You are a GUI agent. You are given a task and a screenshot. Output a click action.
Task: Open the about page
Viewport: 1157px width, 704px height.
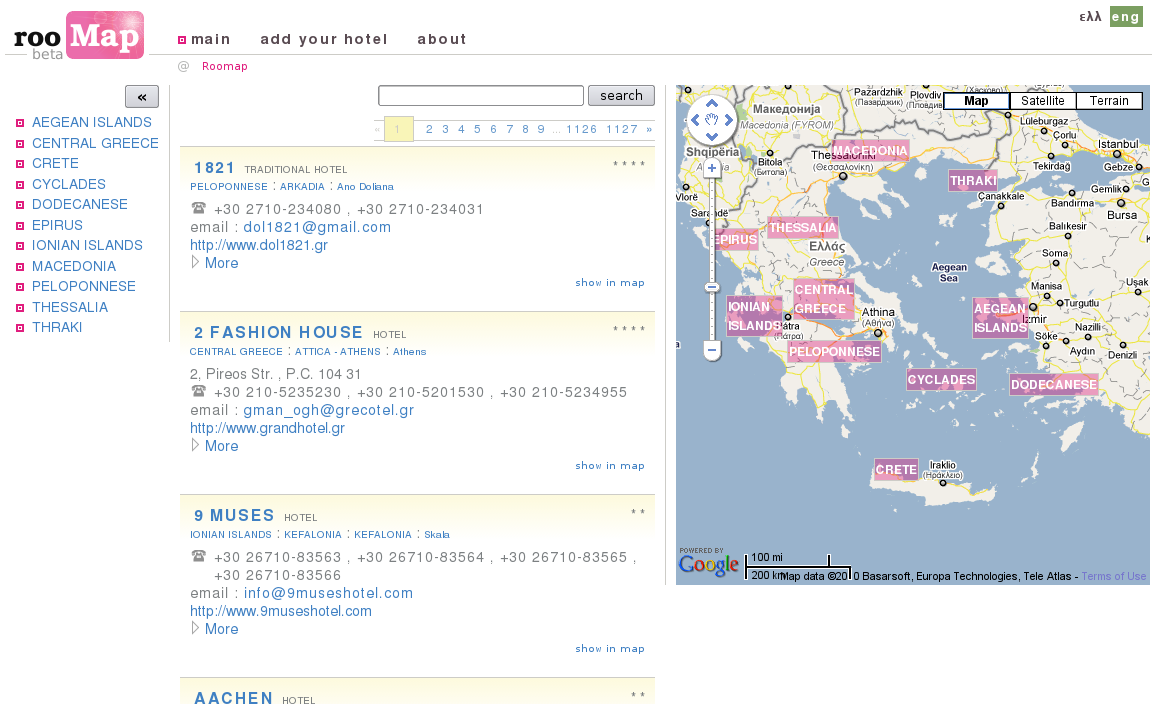coord(442,39)
